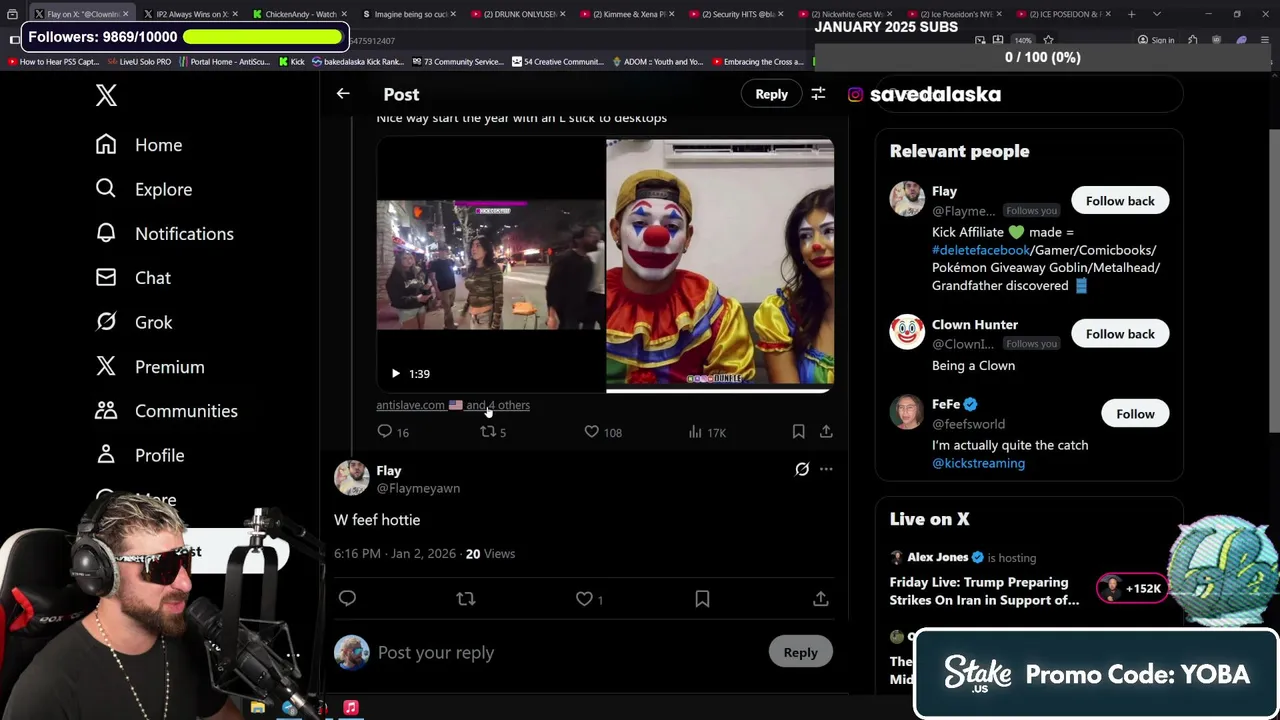Click the +152K listeners badge
1280x720 pixels.
(x=1130, y=588)
